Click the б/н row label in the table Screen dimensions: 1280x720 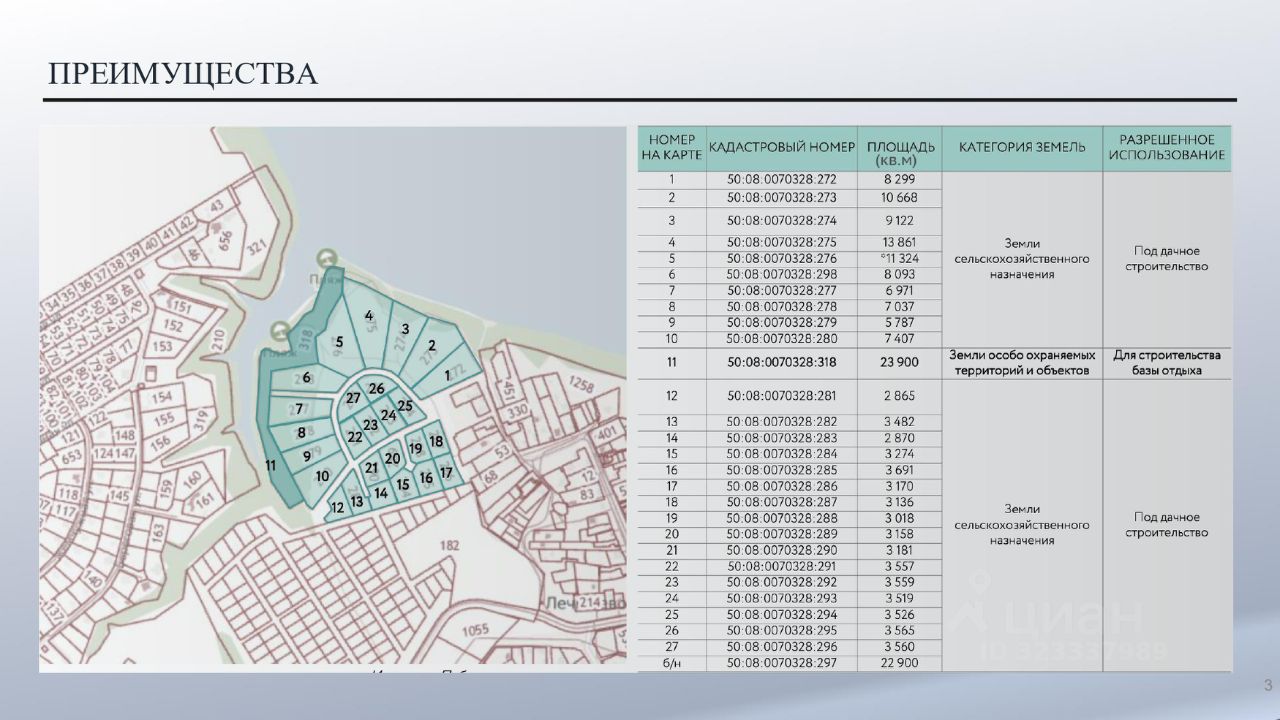pos(672,663)
